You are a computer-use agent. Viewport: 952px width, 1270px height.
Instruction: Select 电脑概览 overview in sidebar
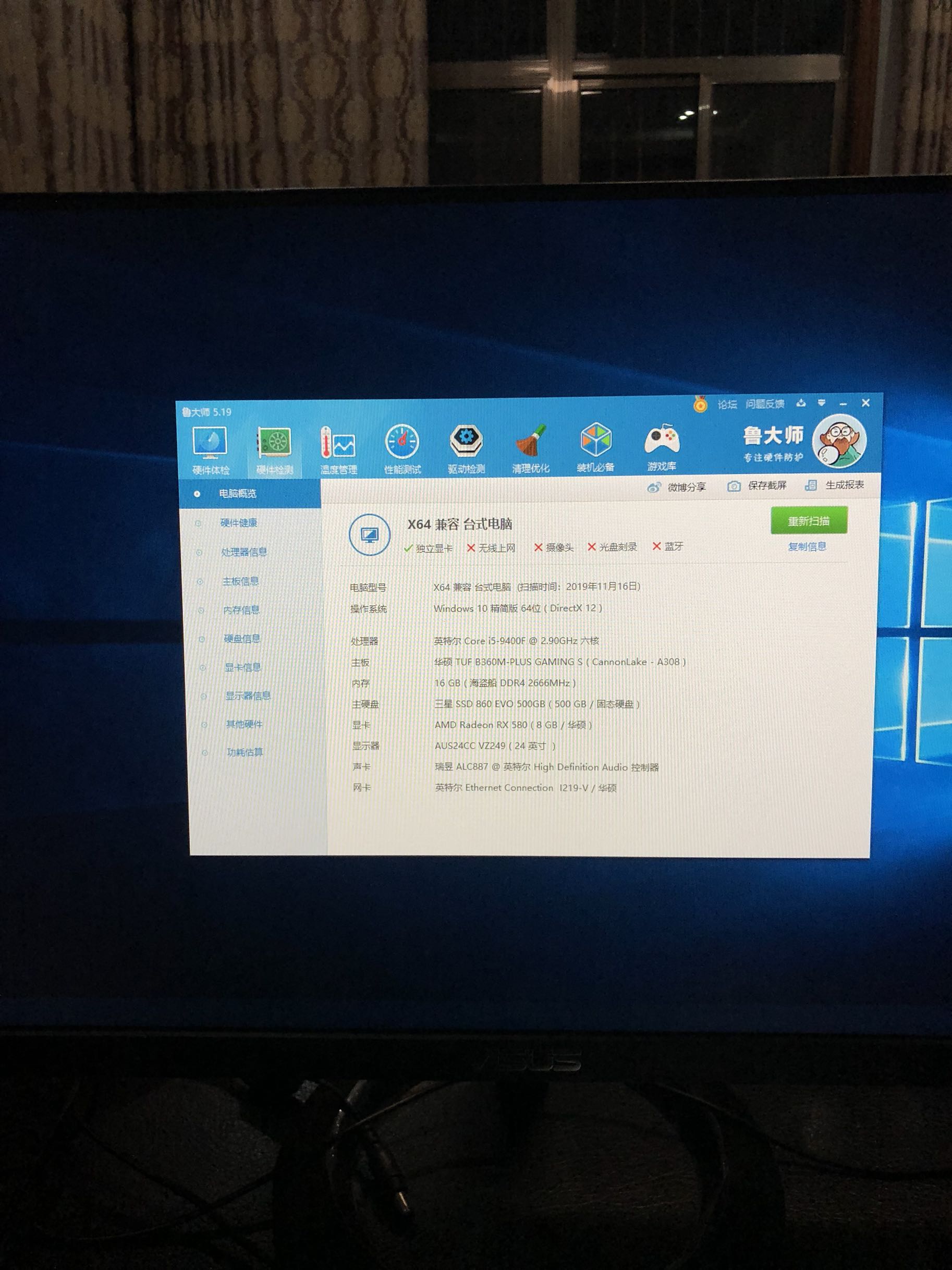[x=250, y=494]
